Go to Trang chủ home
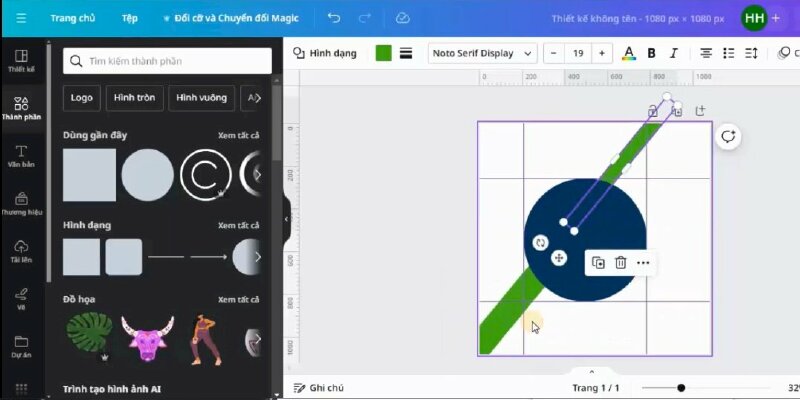 (72, 18)
